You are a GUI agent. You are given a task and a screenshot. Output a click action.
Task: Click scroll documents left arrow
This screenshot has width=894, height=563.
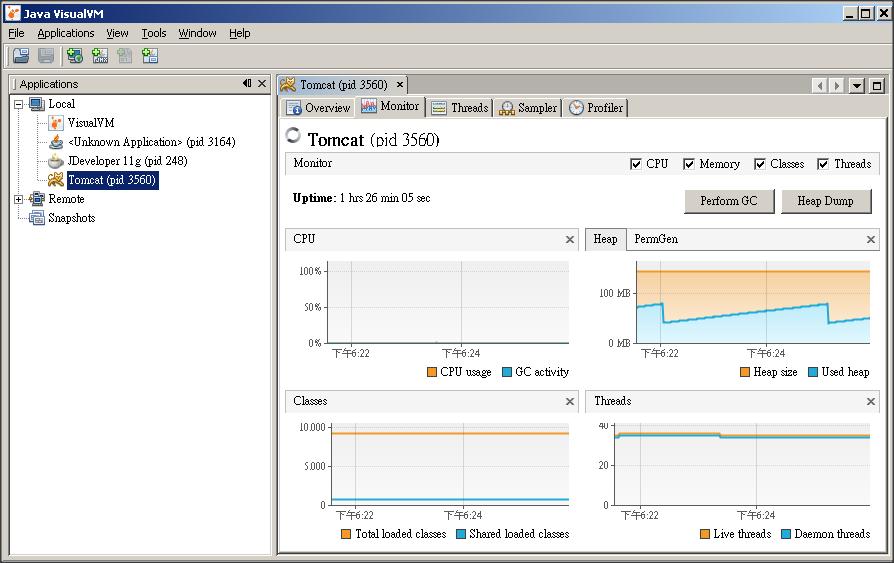coord(820,86)
